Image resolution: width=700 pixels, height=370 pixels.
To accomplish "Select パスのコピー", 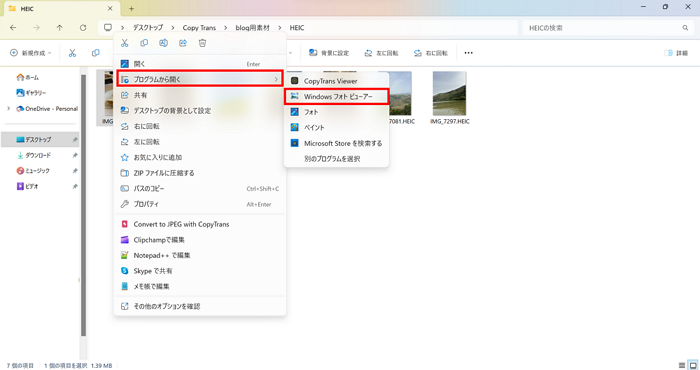I will click(x=200, y=189).
